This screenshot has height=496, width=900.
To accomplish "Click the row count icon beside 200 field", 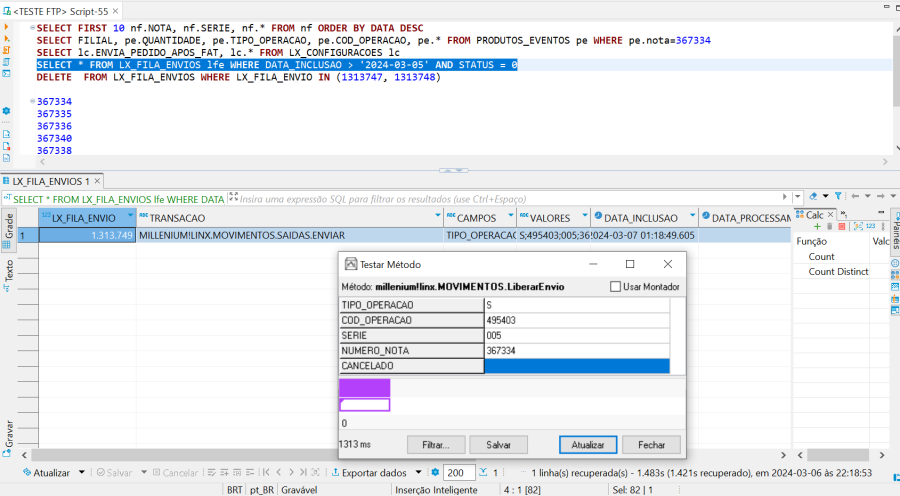I will 483,472.
